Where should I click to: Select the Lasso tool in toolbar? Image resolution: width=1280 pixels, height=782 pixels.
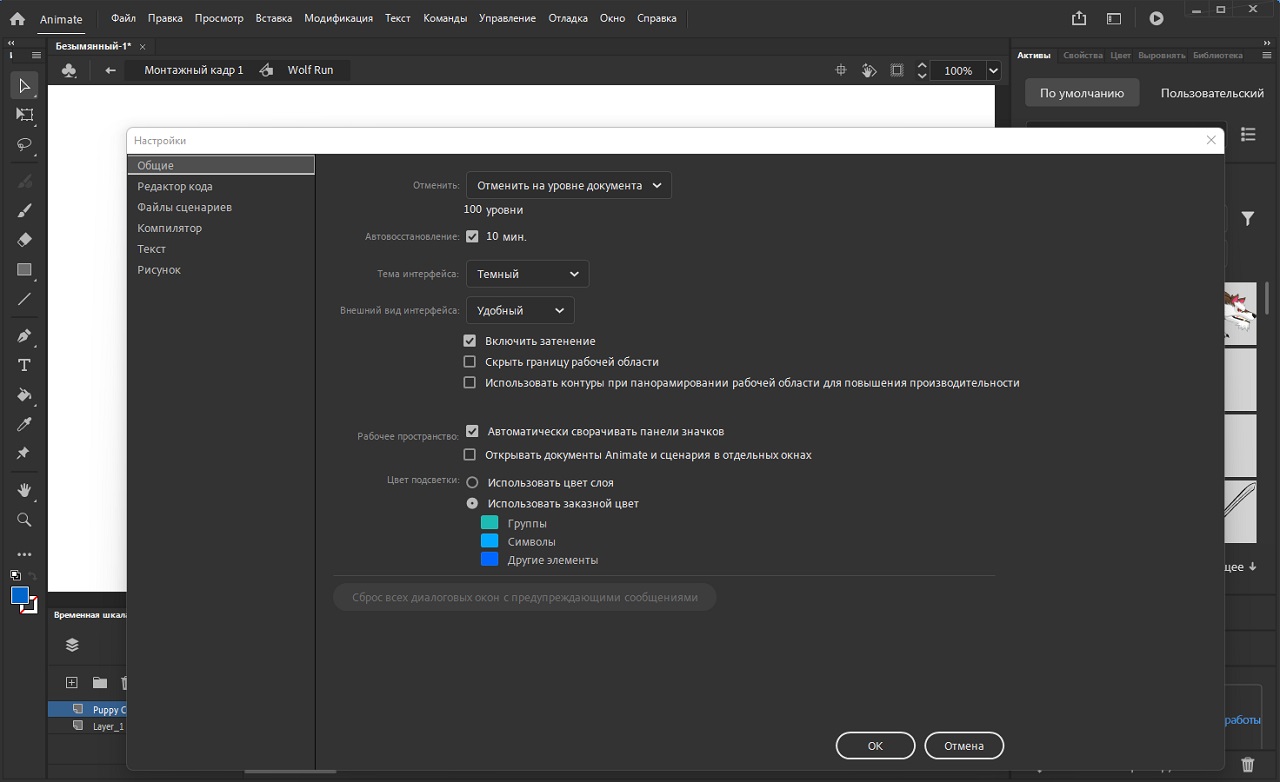click(25, 144)
